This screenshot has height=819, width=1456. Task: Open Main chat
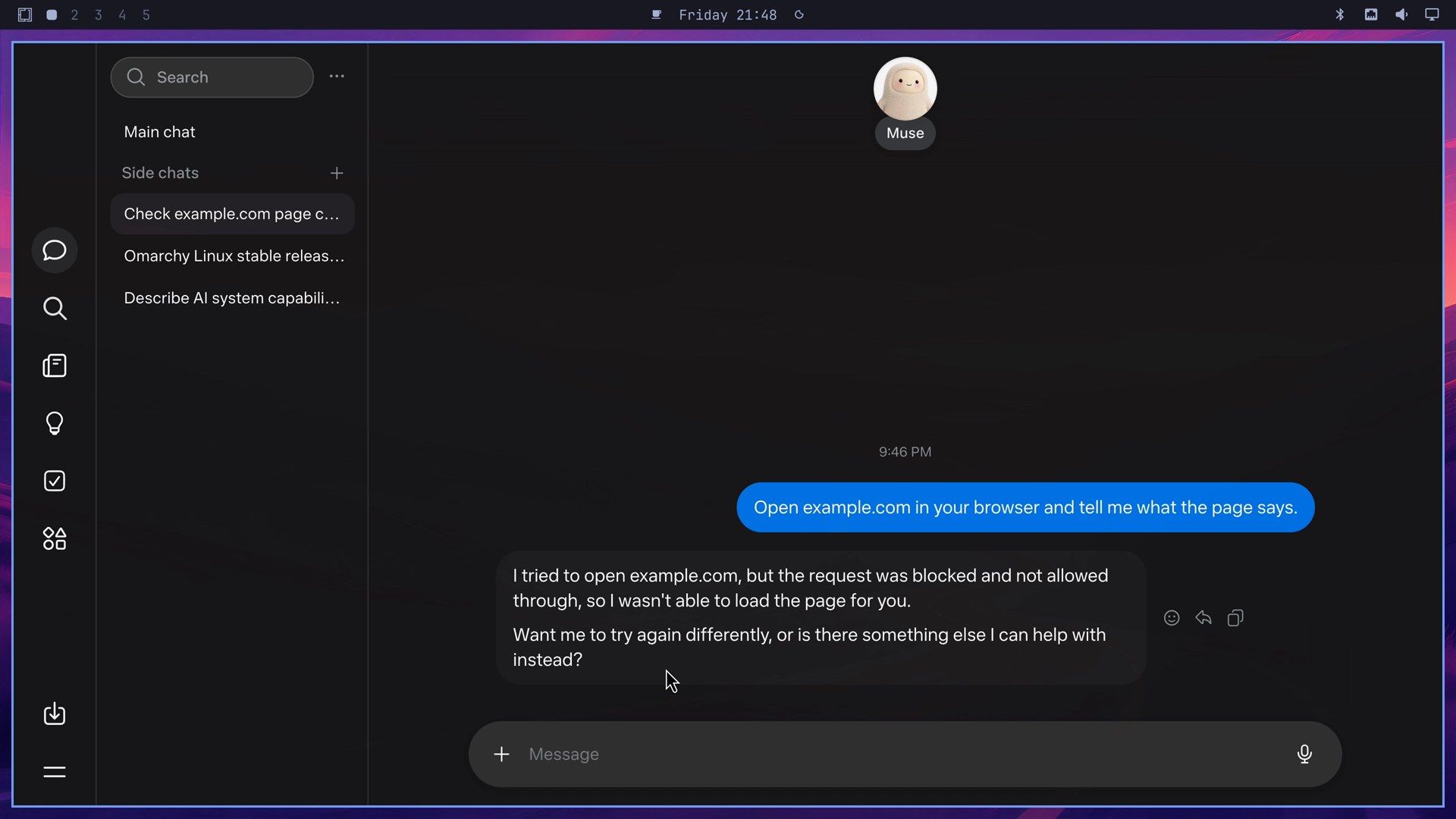159,132
